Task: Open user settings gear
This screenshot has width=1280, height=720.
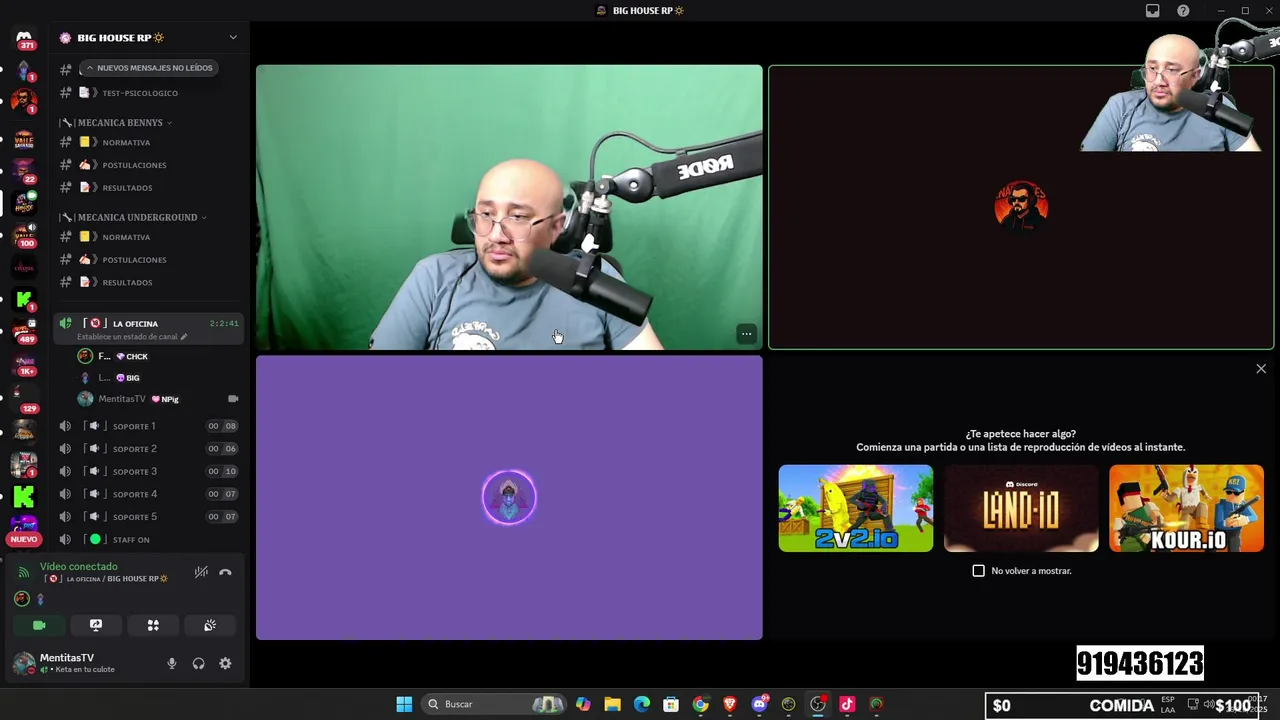Action: coord(225,663)
